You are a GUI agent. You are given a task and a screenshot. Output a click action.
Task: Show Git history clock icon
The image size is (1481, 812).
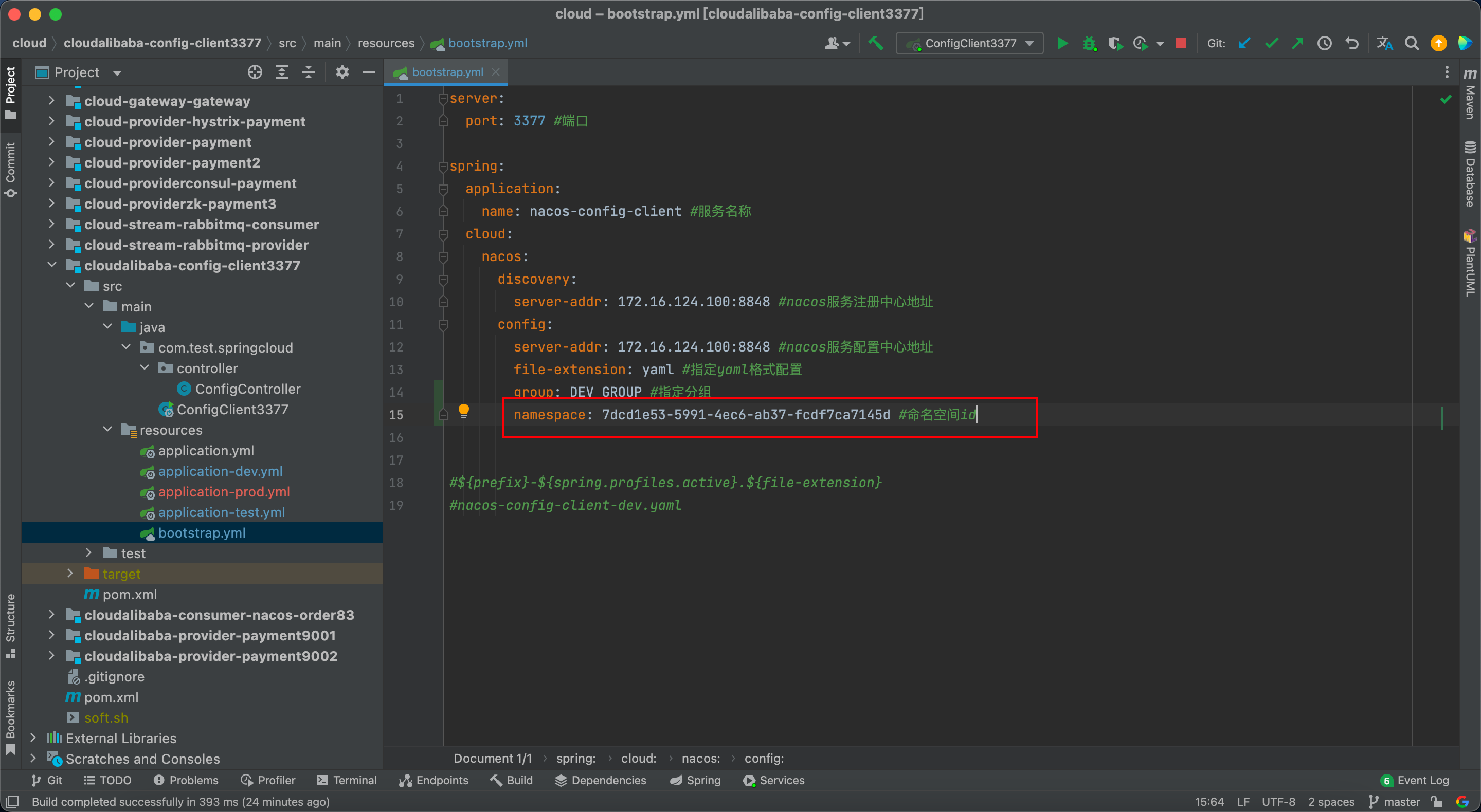coord(1325,43)
